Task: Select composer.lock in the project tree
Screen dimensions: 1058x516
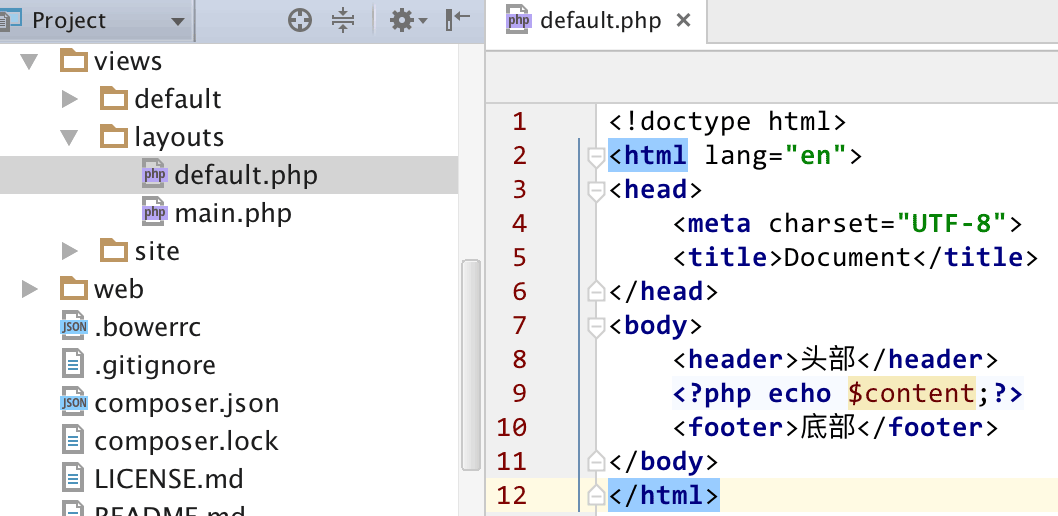Action: click(186, 441)
